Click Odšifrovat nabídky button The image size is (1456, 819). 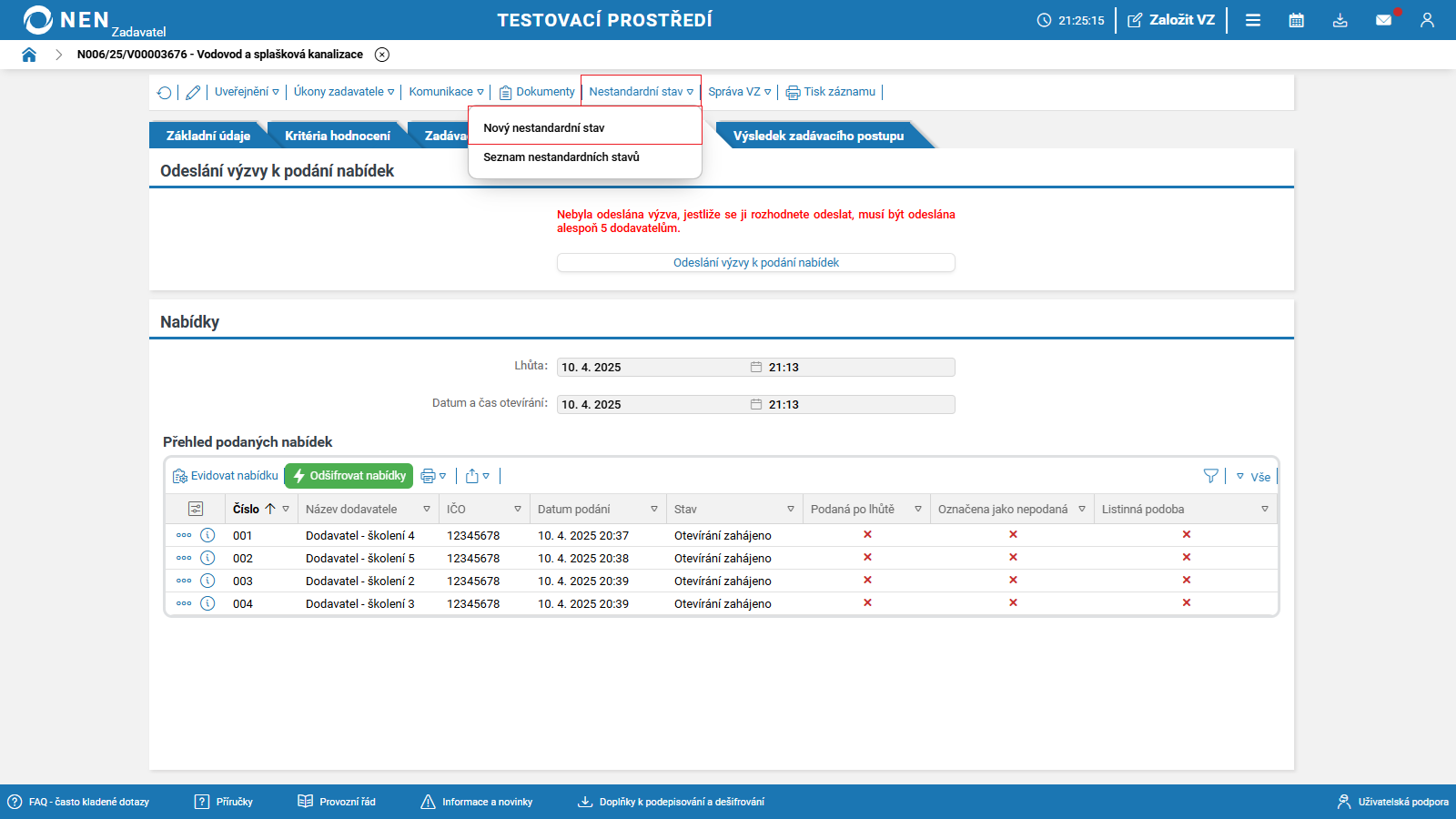349,476
